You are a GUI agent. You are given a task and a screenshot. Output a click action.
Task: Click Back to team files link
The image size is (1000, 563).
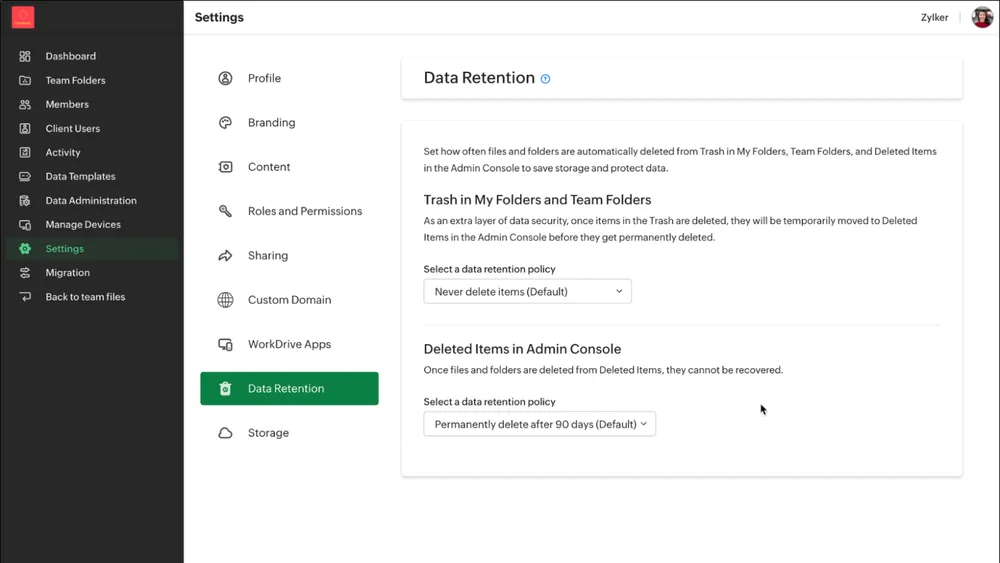(x=85, y=296)
